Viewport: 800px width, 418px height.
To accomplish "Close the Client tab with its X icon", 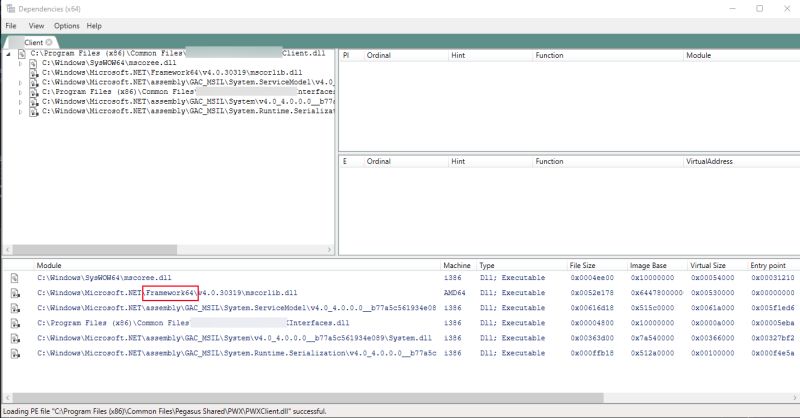I will (x=49, y=42).
